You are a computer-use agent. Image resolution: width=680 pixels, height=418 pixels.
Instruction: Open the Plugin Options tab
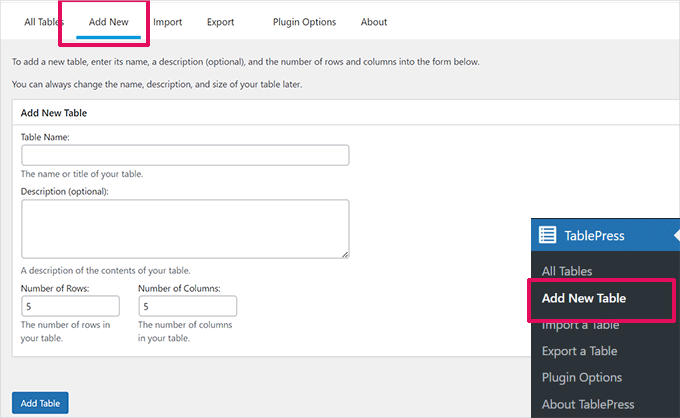click(304, 22)
